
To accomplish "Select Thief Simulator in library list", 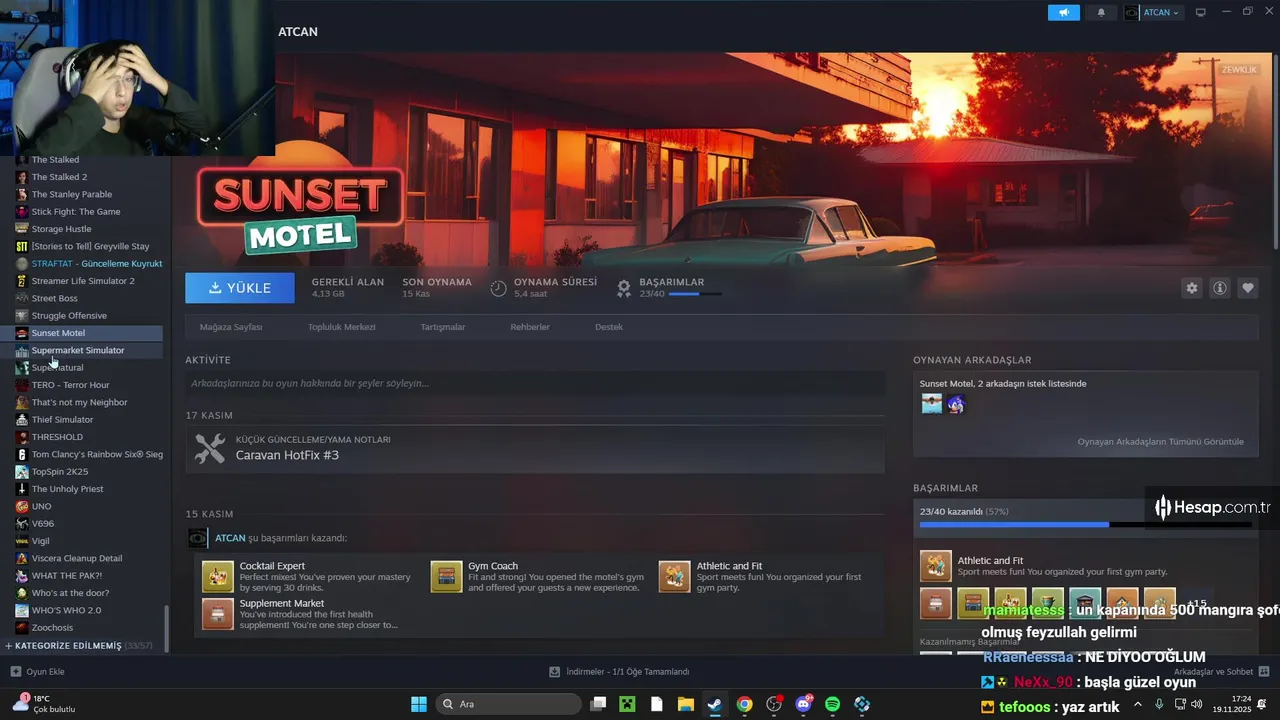I will pos(62,420).
